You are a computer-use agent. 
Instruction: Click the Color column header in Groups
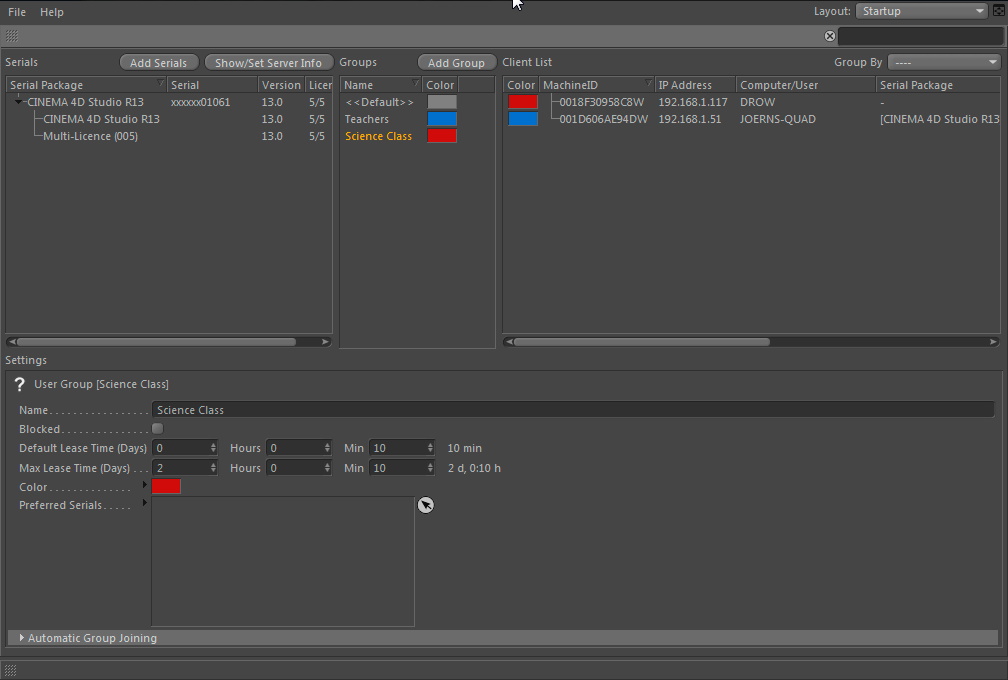(440, 85)
